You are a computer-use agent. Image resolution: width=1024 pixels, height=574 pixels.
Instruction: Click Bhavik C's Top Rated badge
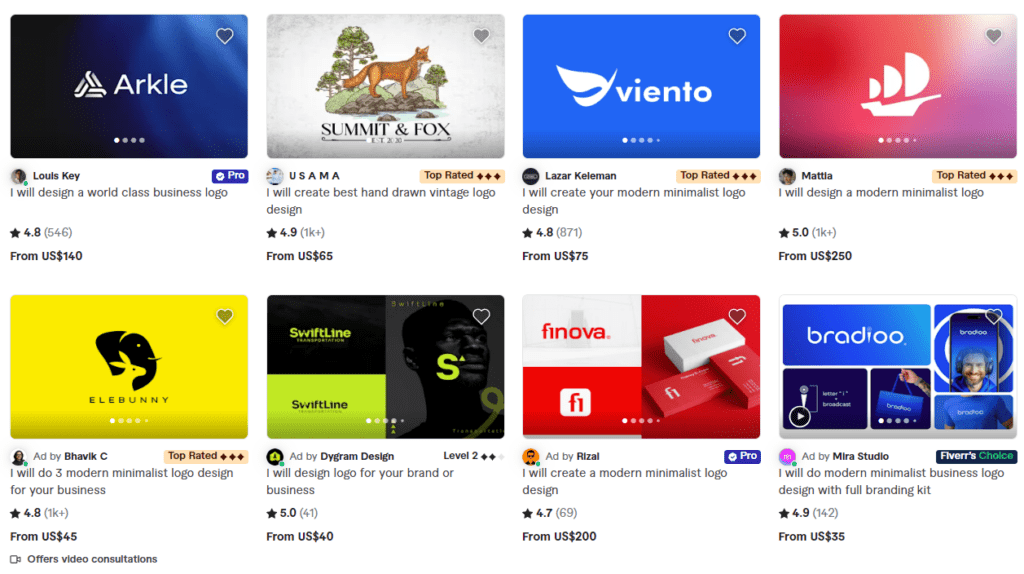pos(206,456)
